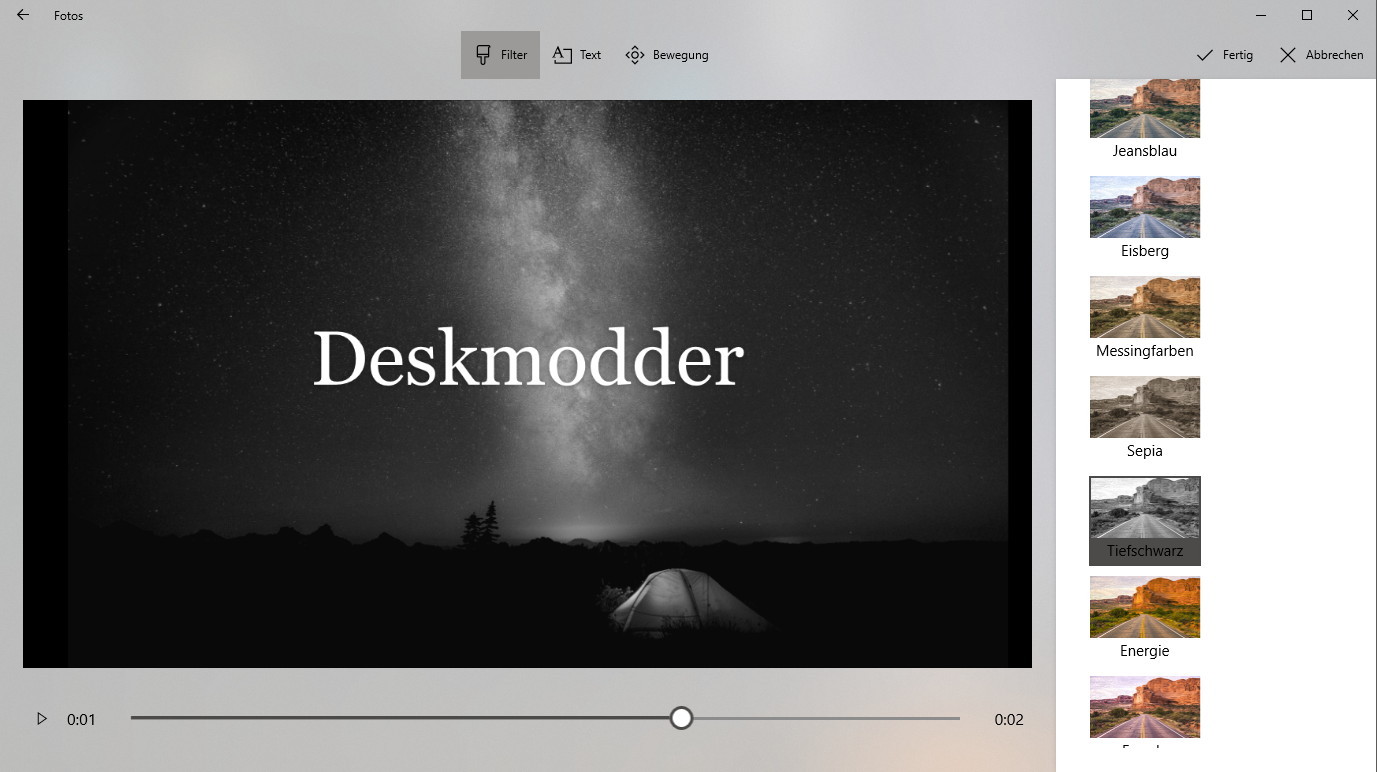Close the Fotos window
The width and height of the screenshot is (1377, 772).
pyautogui.click(x=1353, y=15)
